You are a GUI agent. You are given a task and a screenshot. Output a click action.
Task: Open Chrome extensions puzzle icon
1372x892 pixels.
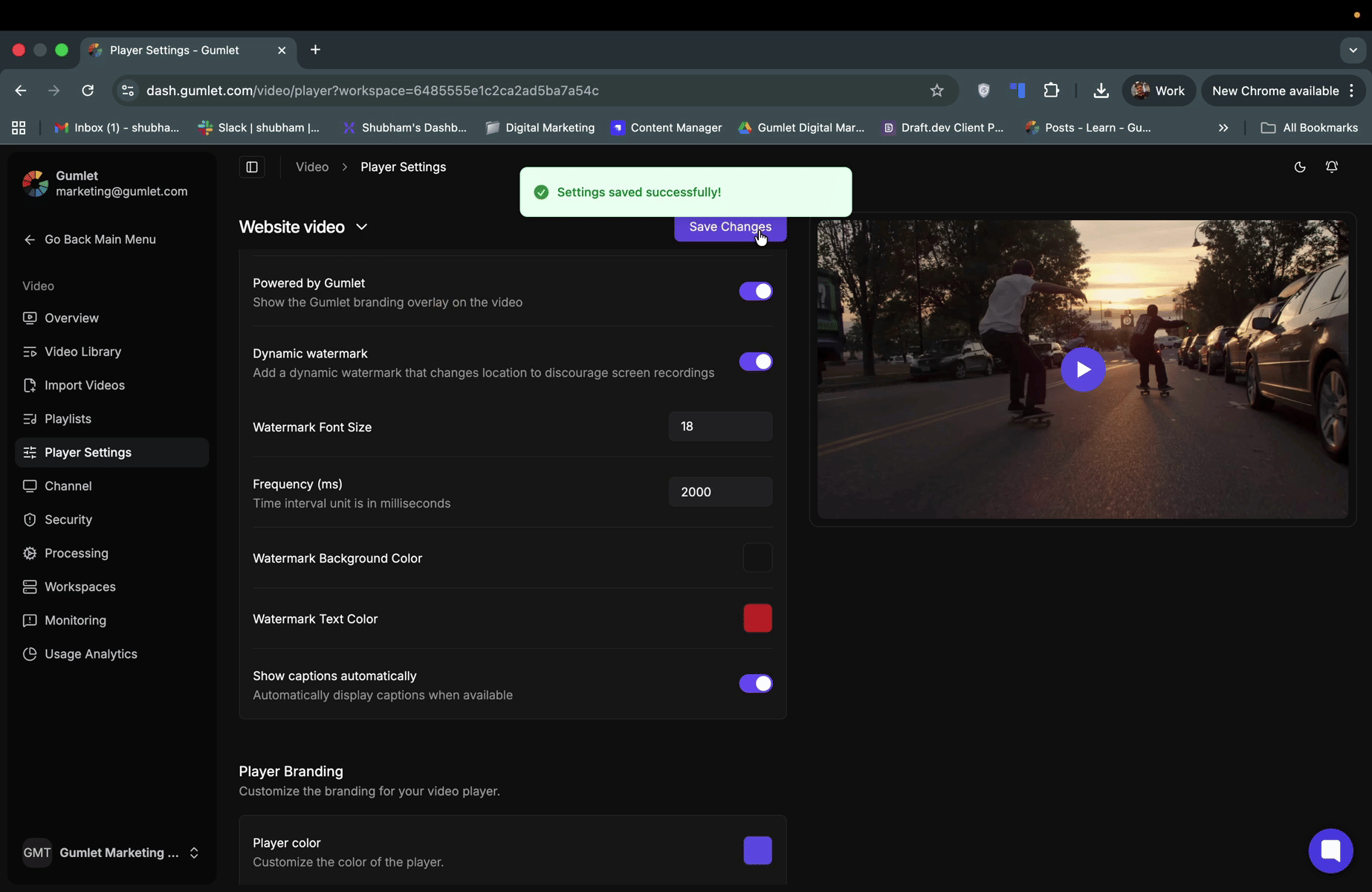point(1051,91)
